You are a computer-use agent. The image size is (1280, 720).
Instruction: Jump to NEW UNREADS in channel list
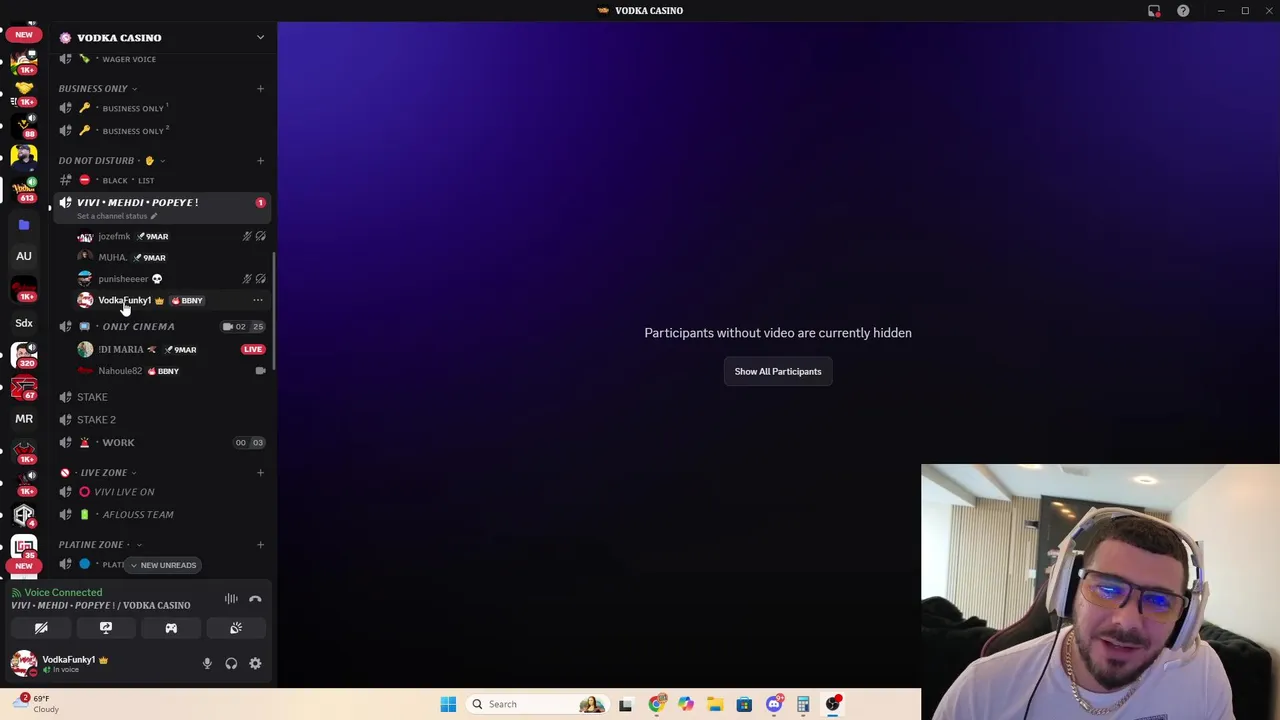pyautogui.click(x=164, y=565)
